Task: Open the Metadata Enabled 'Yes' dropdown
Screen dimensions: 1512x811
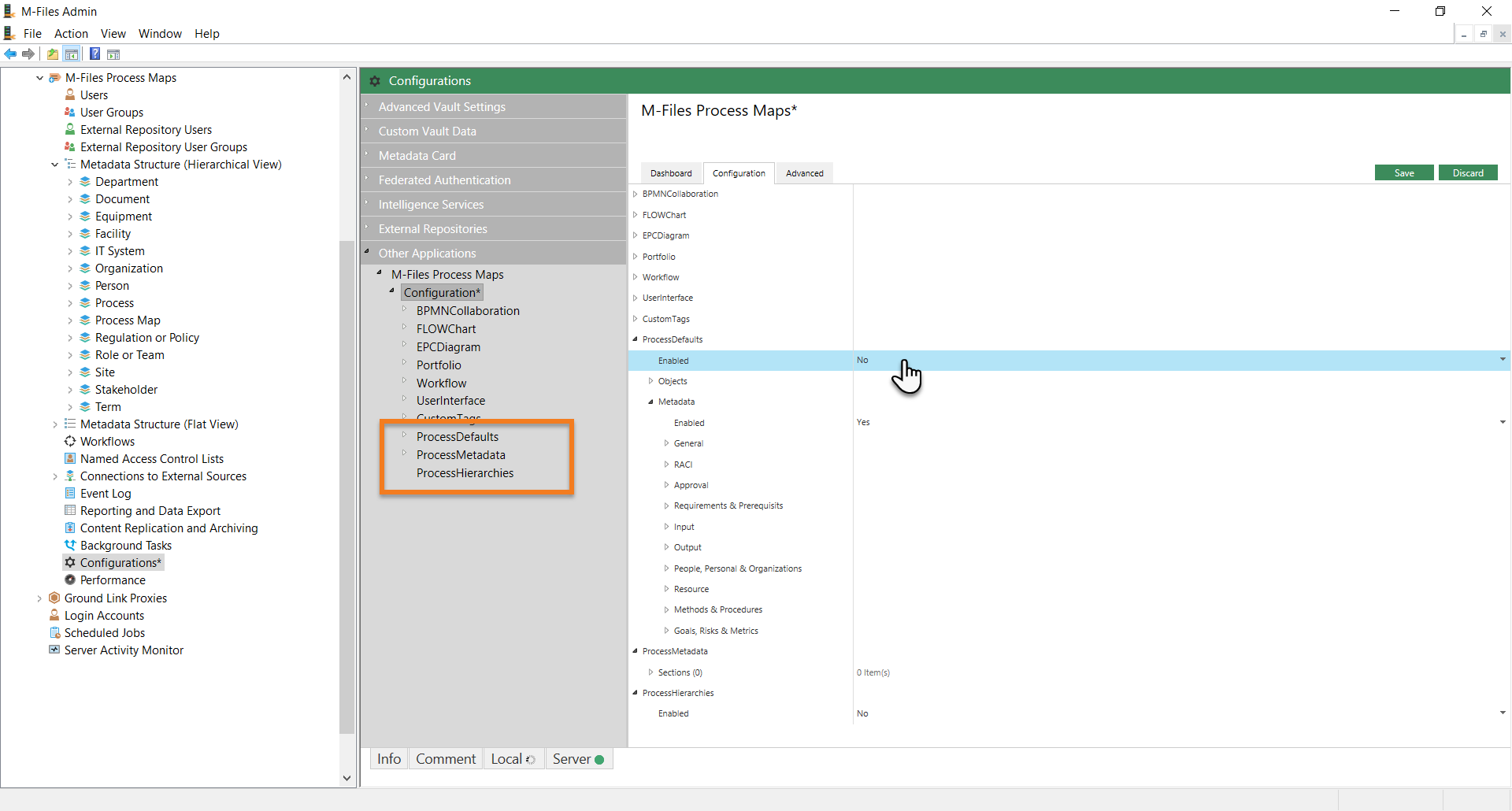Action: [x=1503, y=423]
